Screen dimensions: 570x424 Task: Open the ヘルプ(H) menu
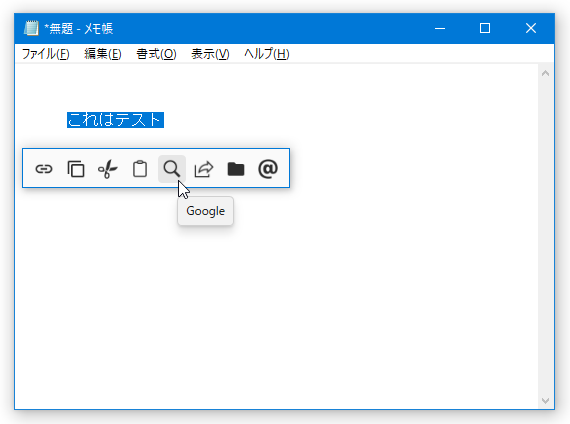[266, 54]
